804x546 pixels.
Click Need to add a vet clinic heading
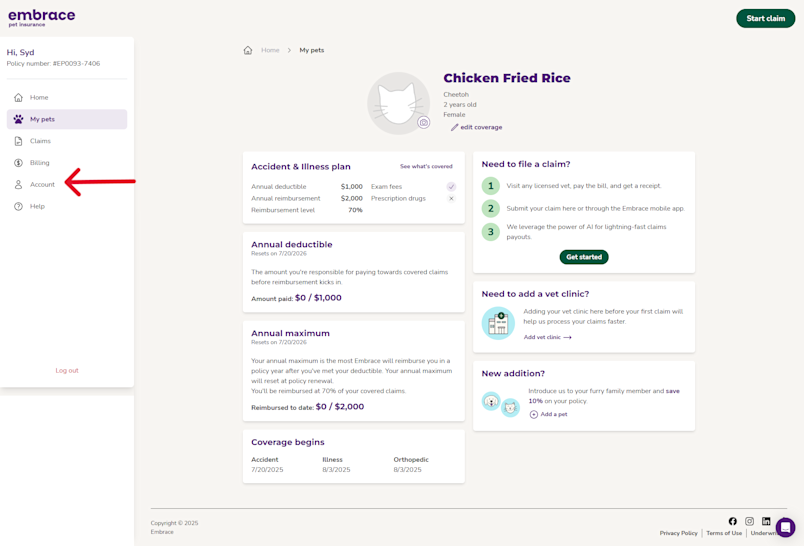click(535, 294)
